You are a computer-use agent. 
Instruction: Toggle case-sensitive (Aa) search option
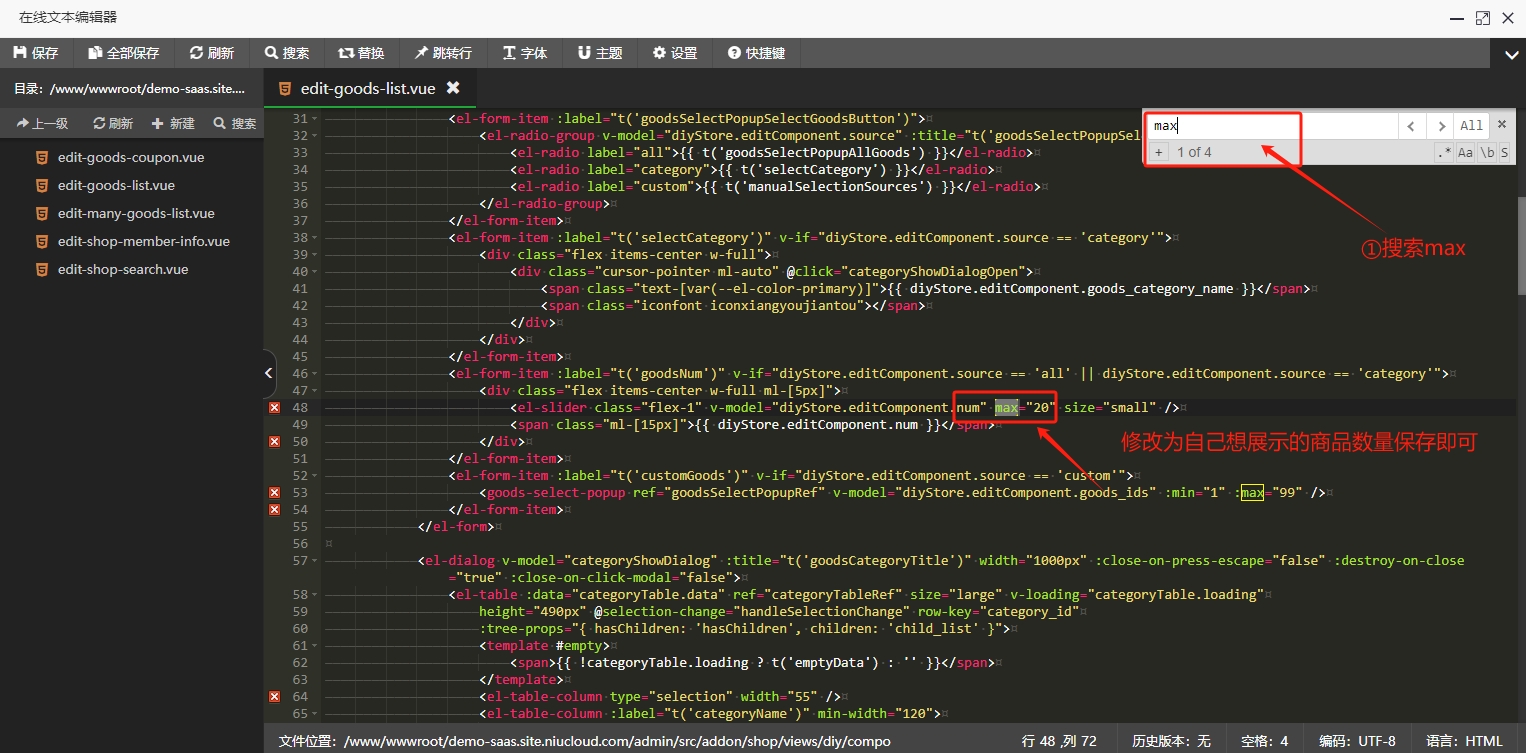[1465, 153]
